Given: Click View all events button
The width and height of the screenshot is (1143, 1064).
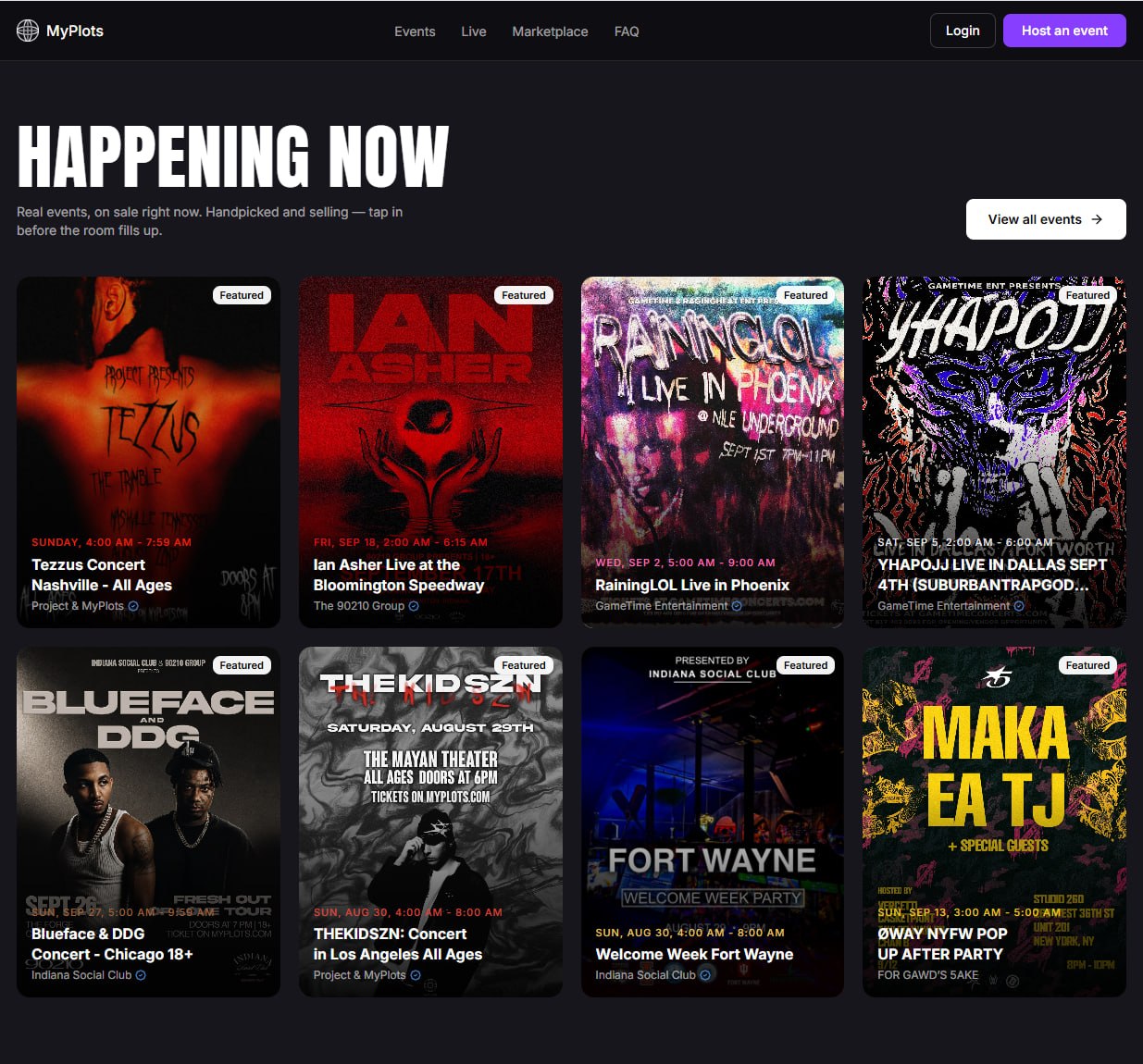Looking at the screenshot, I should tap(1046, 219).
